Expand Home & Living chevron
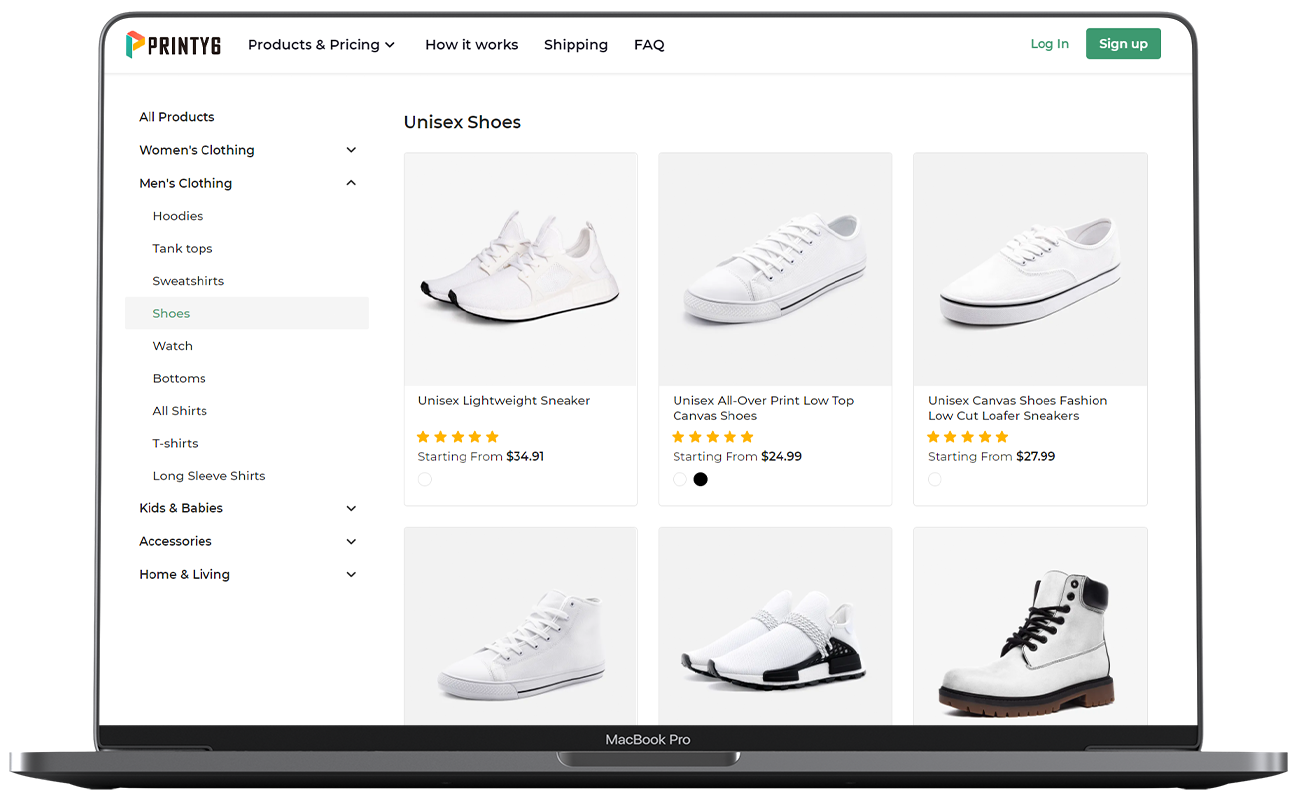The height and width of the screenshot is (810, 1300). click(351, 574)
